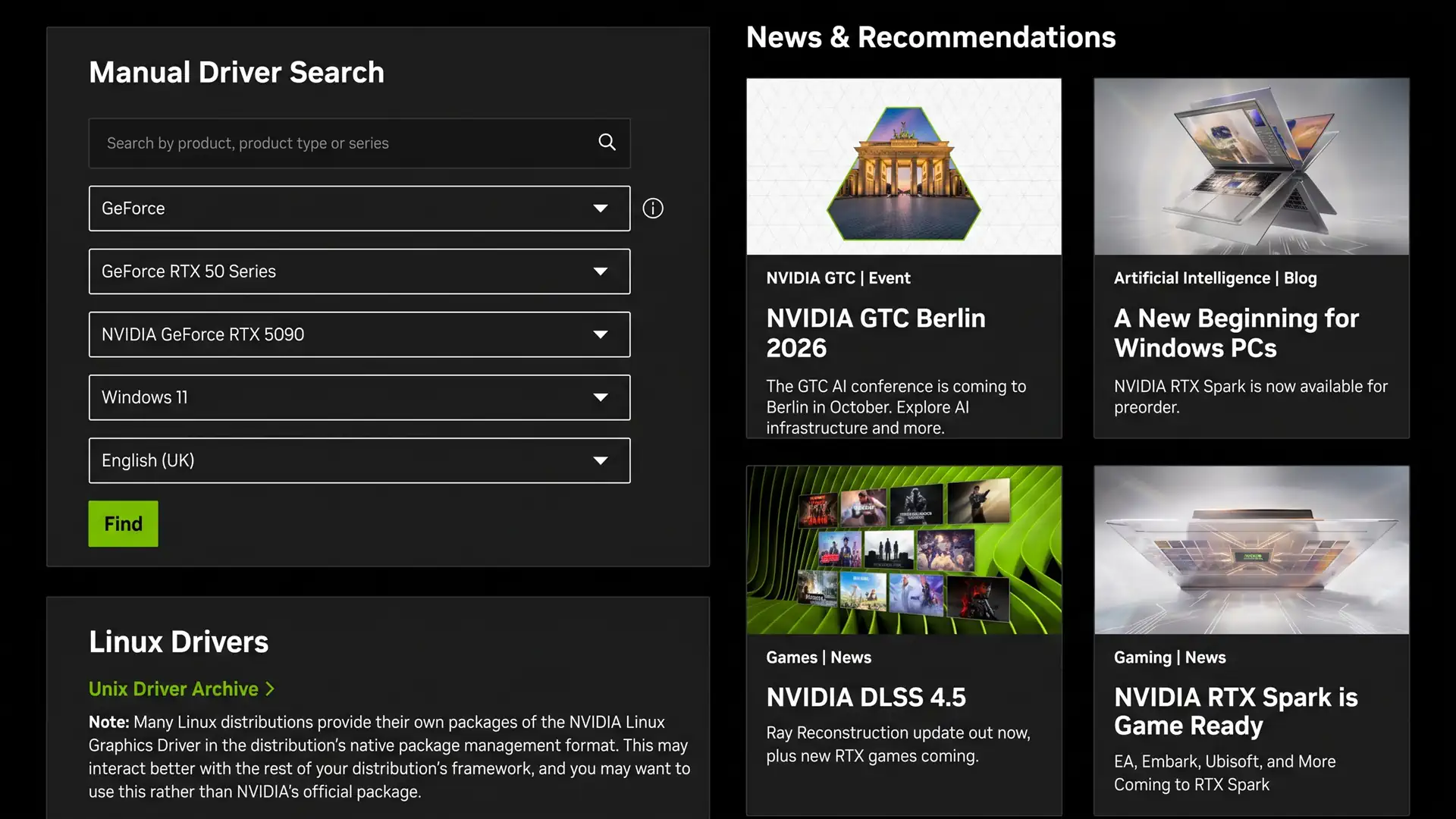Open the Windows 11 operating system dropdown
Screen dimensions: 1456x819
359,397
